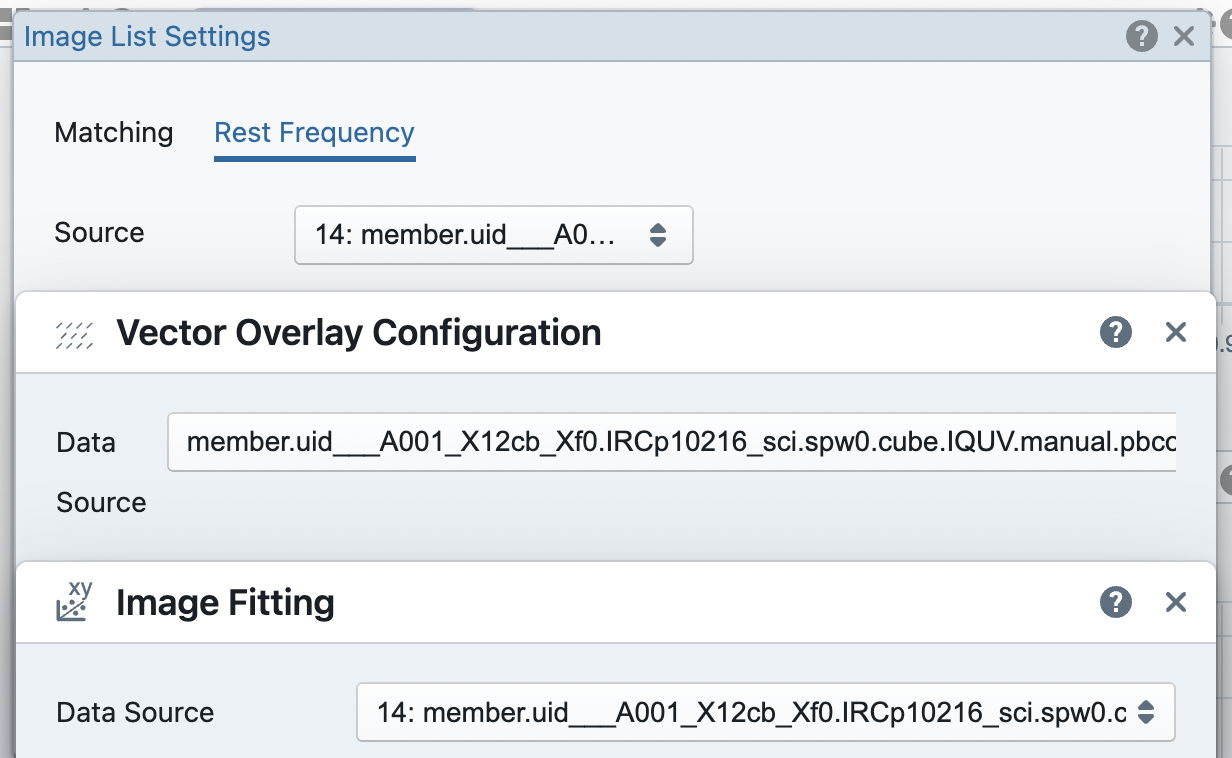This screenshot has width=1232, height=758.
Task: Click the Image List Settings title bar
Action: 600,36
